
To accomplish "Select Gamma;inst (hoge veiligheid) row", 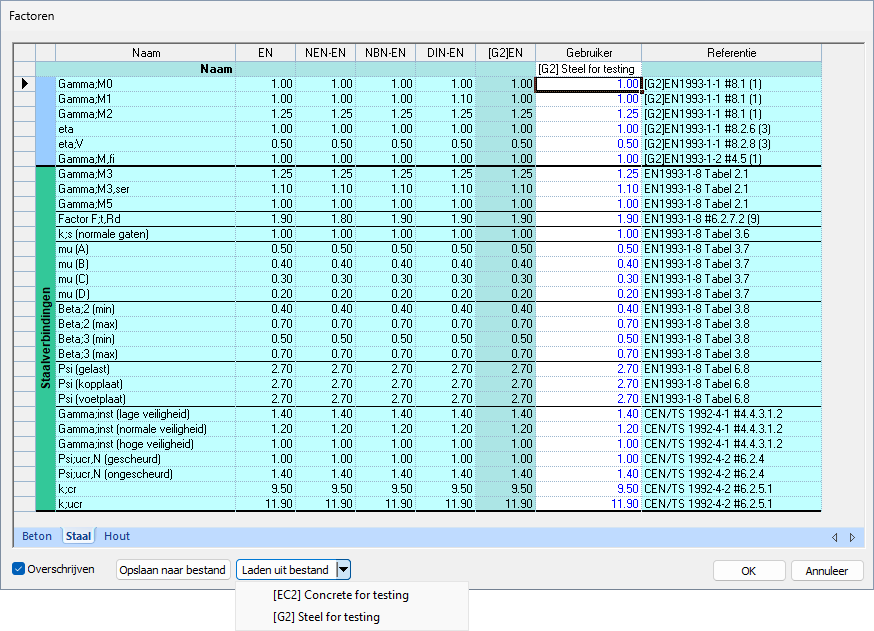I will tap(126, 444).
